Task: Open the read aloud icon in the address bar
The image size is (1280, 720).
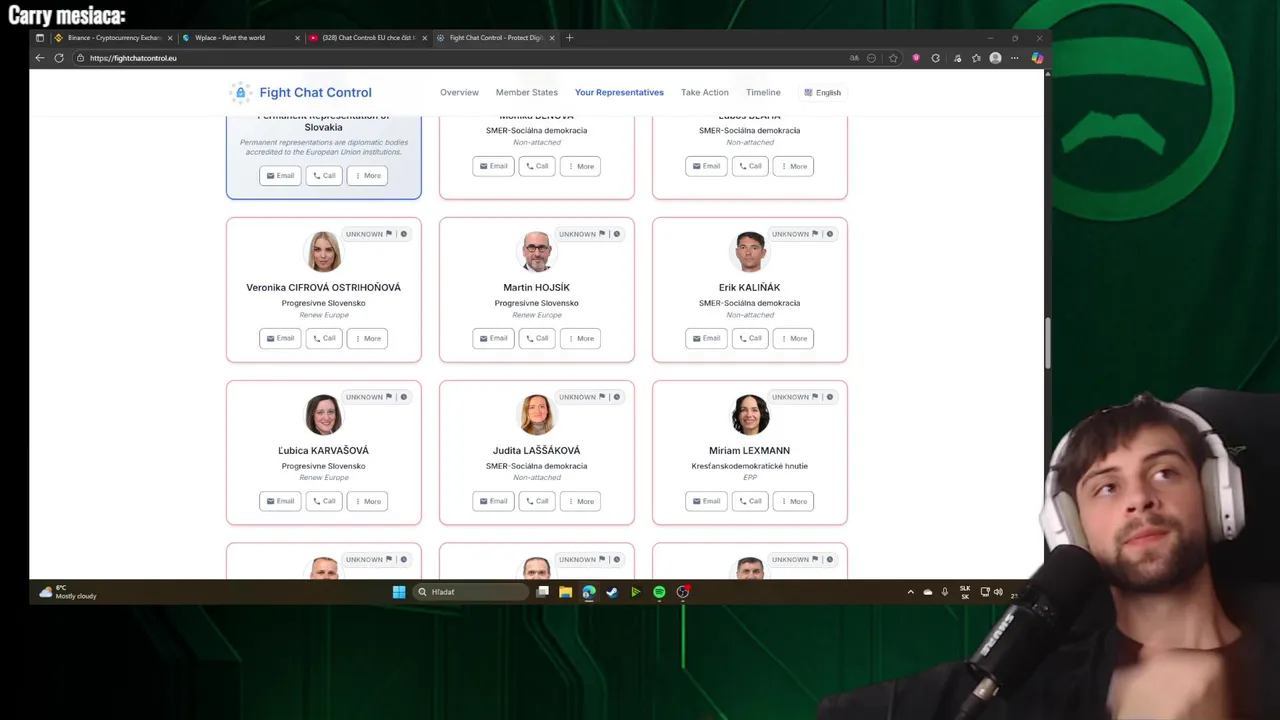Action: click(854, 58)
